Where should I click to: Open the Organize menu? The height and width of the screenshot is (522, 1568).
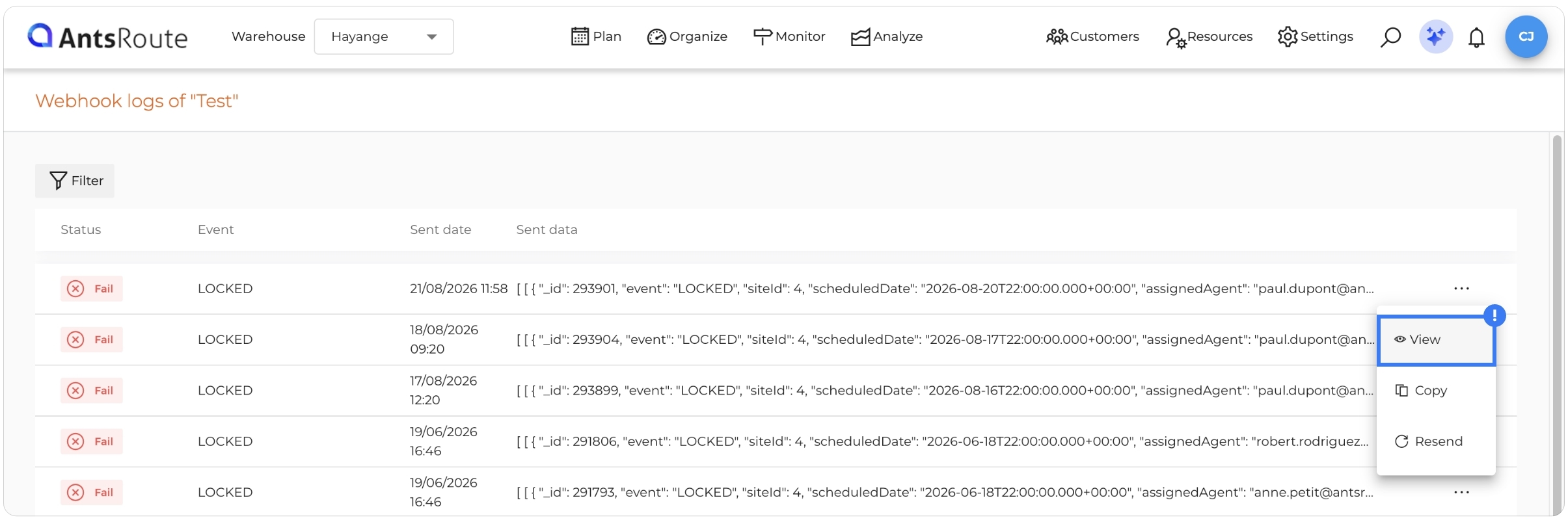click(x=687, y=36)
